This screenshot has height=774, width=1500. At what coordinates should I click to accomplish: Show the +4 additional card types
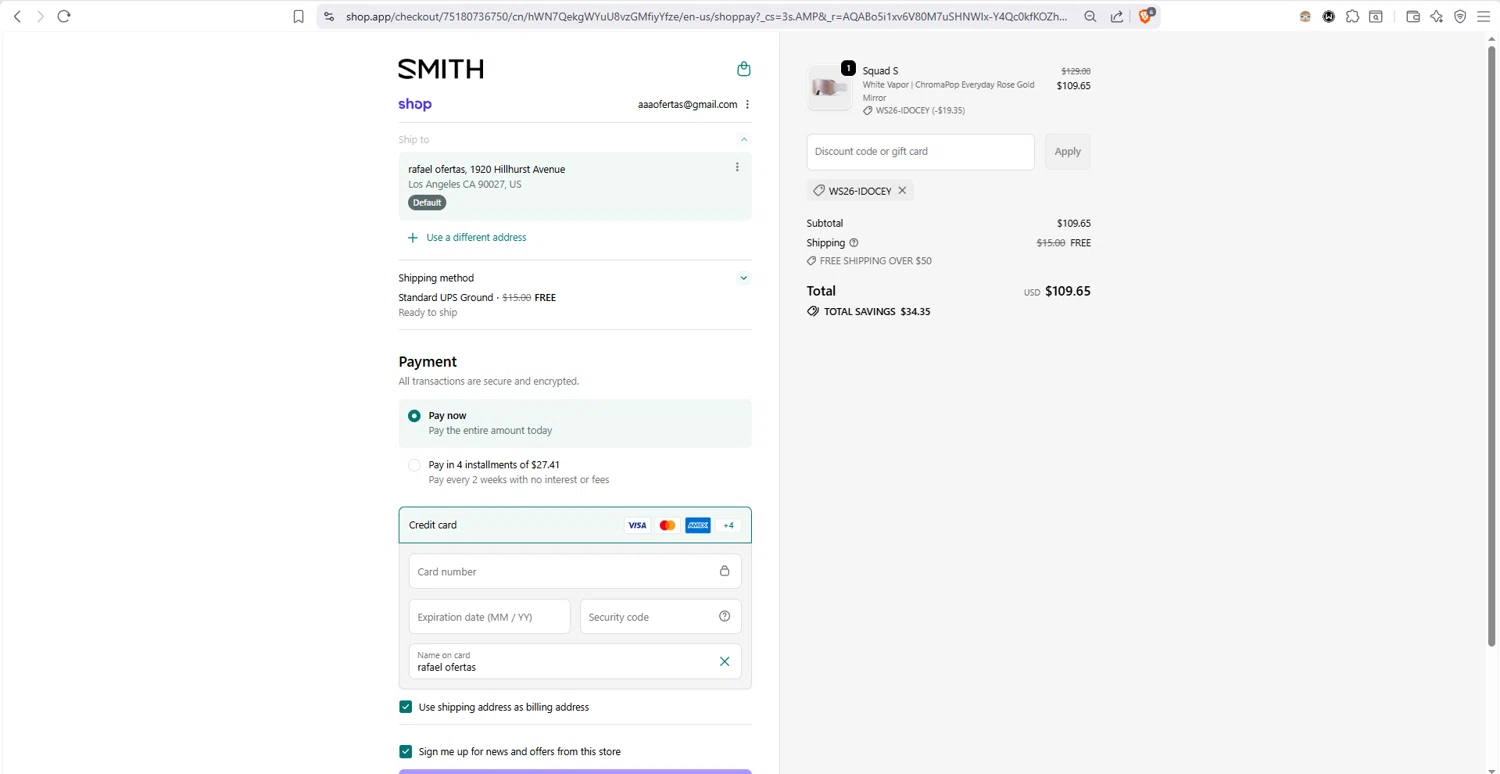[728, 525]
